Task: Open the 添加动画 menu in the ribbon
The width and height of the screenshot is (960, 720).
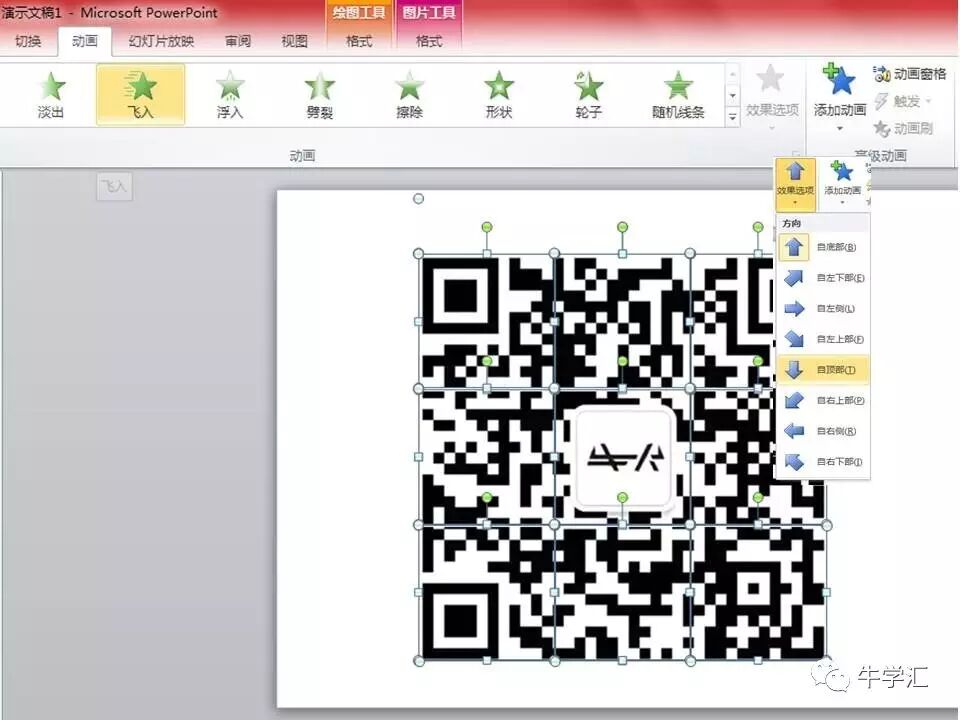Action: pos(839,98)
